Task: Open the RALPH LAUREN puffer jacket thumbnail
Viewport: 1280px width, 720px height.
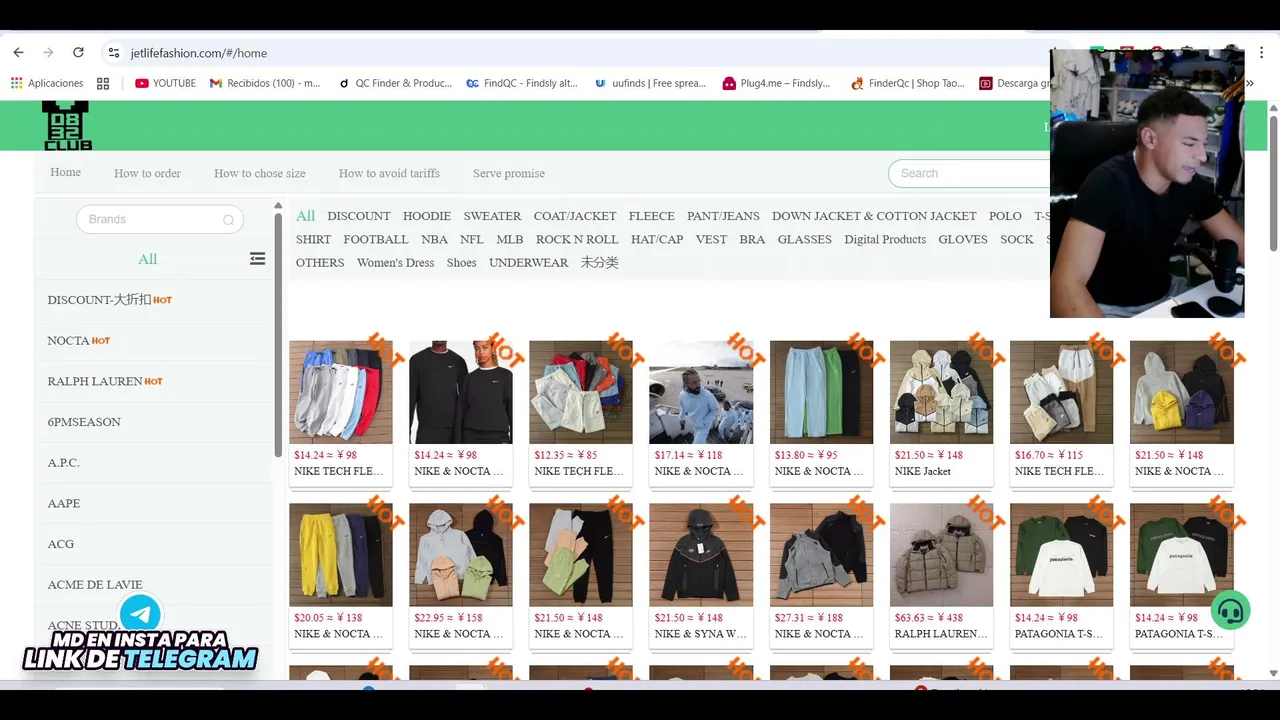Action: pyautogui.click(x=941, y=555)
